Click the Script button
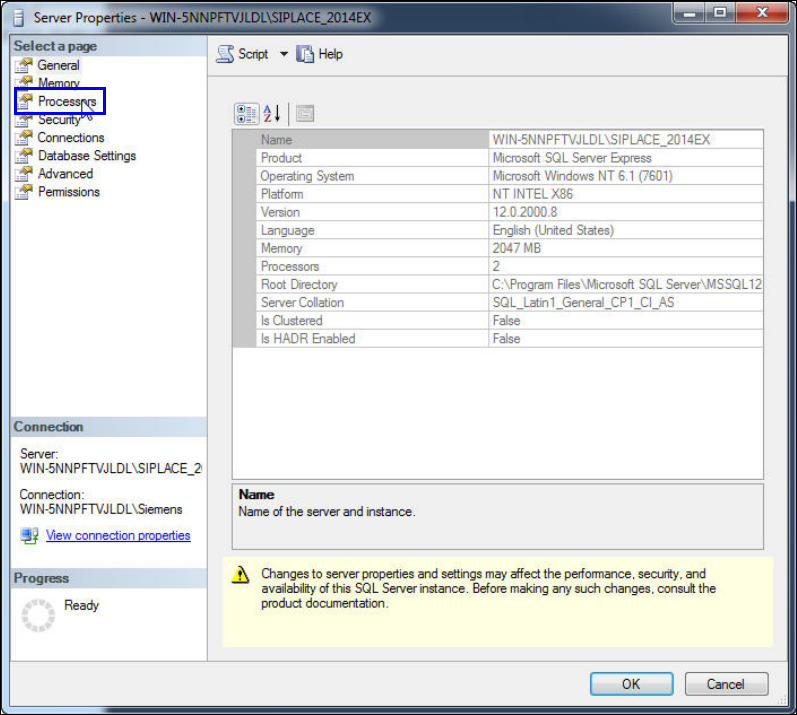Screen dimensions: 797x715 coord(242,54)
